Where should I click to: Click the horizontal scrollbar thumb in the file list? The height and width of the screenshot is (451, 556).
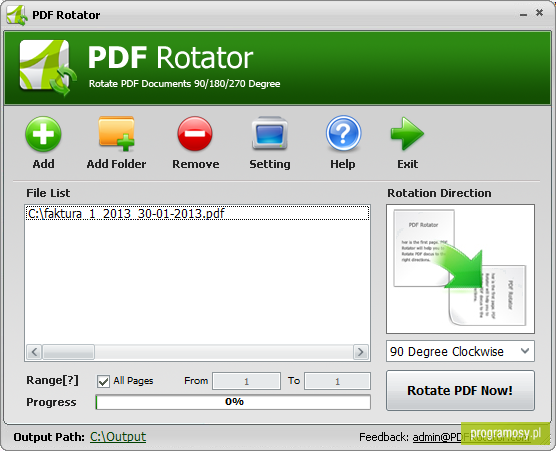68,352
